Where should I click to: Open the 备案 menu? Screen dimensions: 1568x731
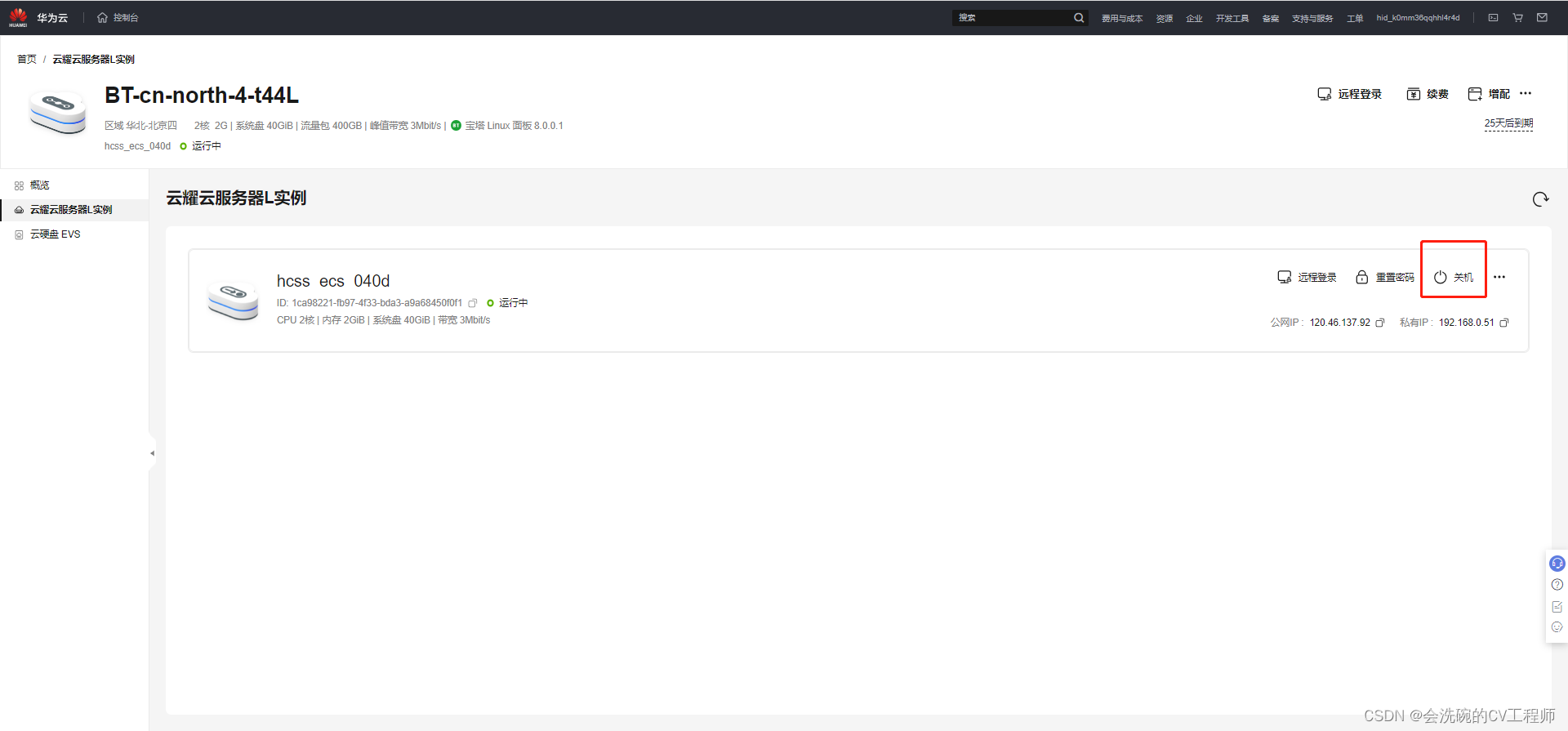(1271, 18)
